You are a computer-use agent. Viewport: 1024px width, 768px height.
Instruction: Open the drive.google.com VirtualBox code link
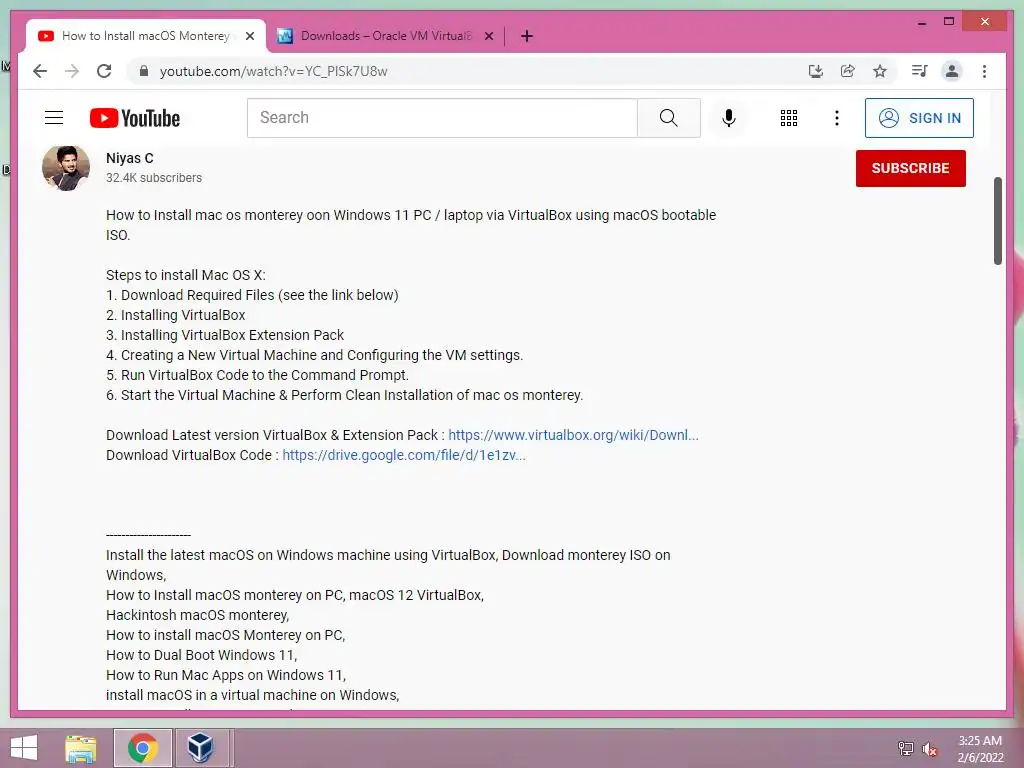pyautogui.click(x=404, y=455)
